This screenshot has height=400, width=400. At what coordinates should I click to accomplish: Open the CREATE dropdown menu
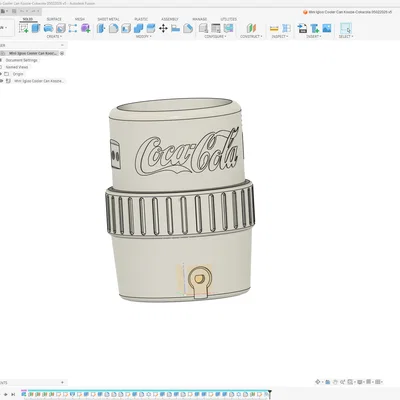click(x=54, y=36)
